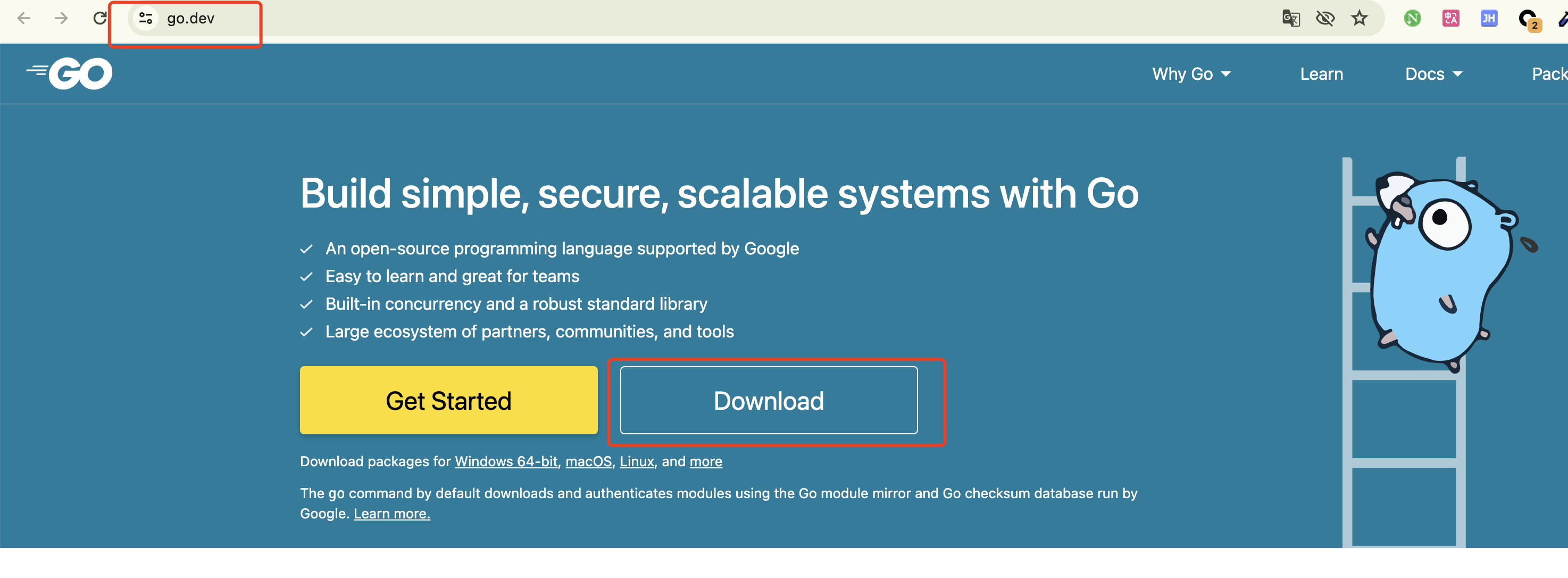Expand the Why Go dropdown menu

[x=1190, y=75]
